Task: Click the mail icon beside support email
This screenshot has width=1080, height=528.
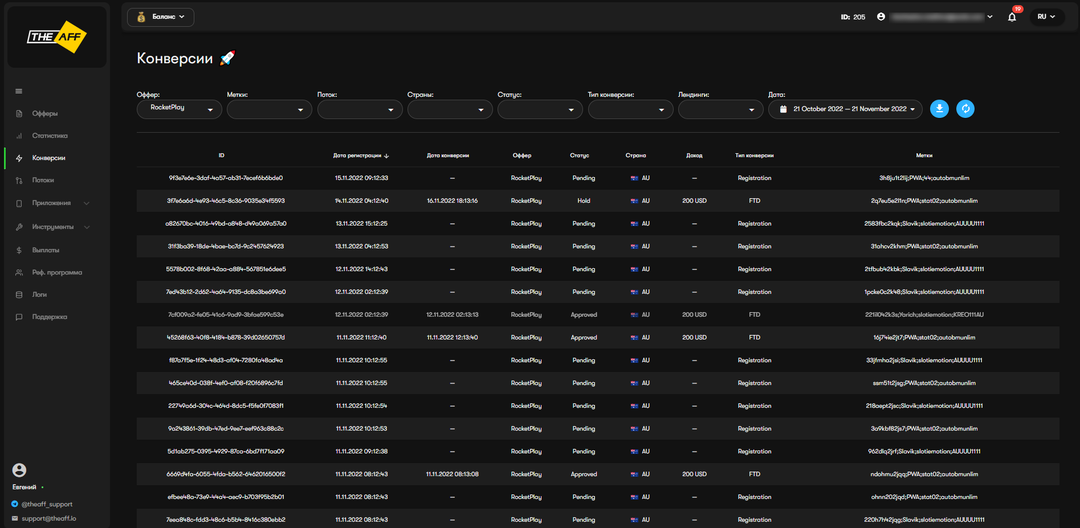Action: coord(14,519)
